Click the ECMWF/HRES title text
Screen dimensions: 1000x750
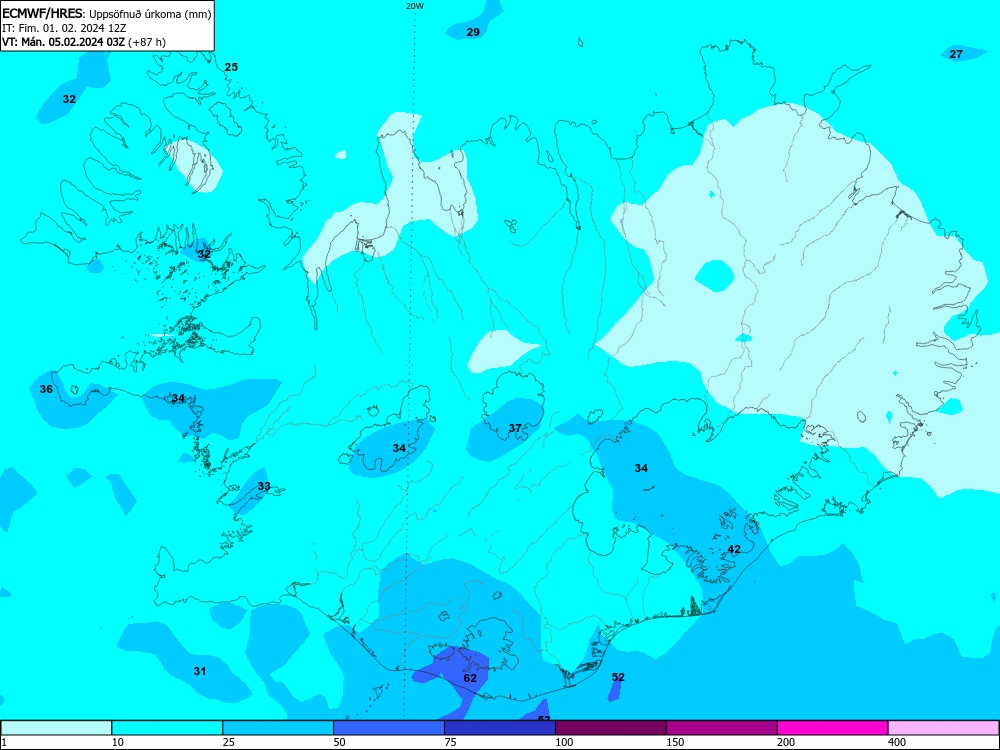pyautogui.click(x=43, y=14)
